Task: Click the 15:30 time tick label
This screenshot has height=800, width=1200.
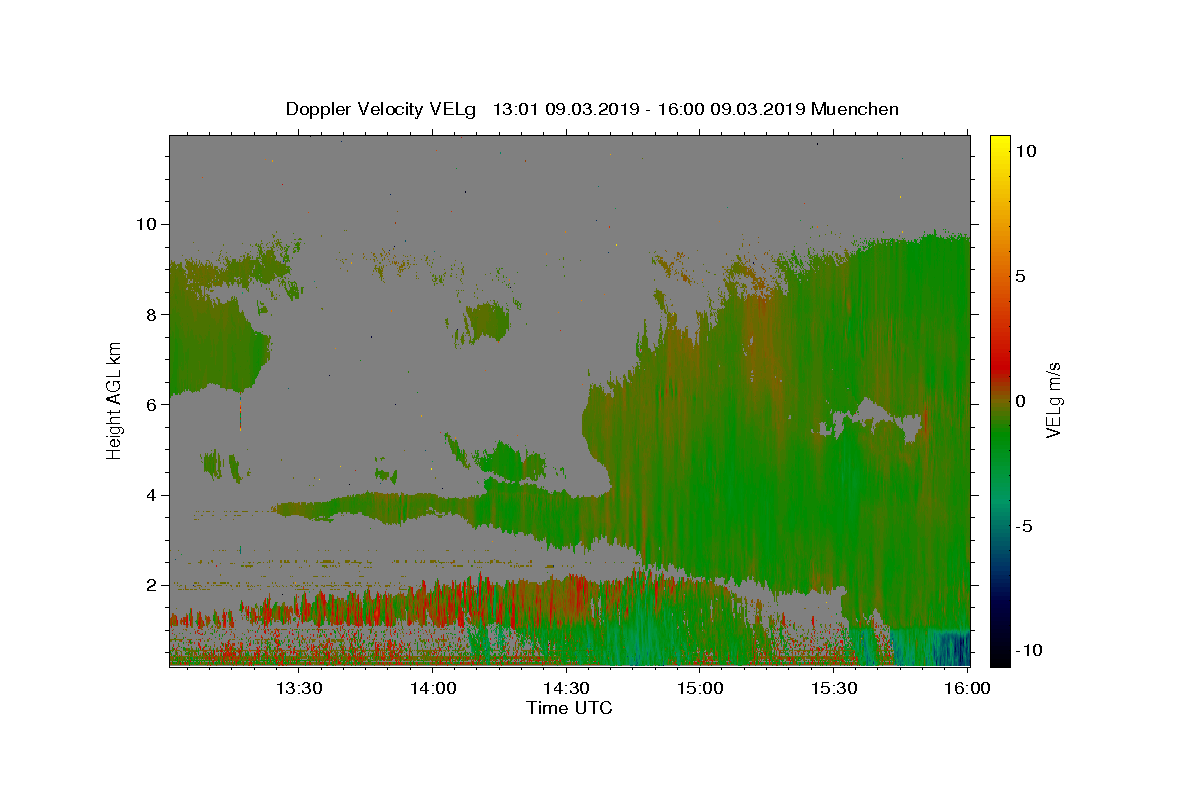Action: (x=834, y=688)
